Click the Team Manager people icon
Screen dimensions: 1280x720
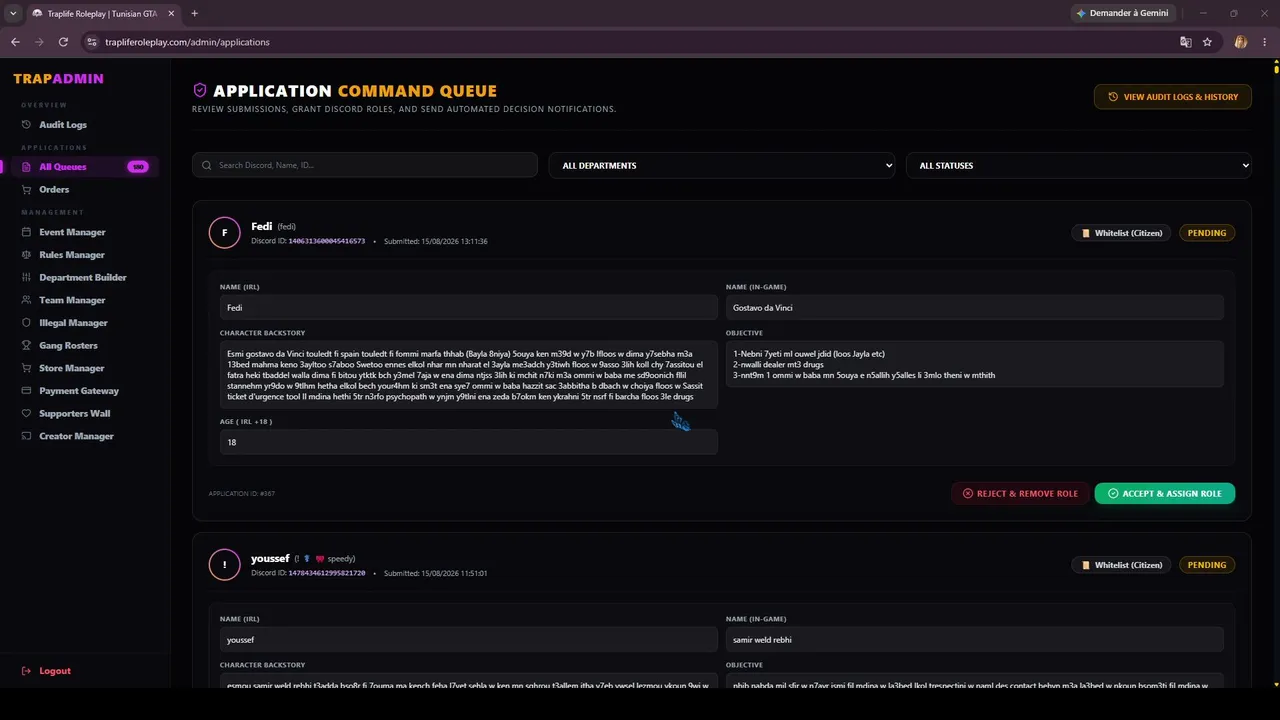[x=27, y=300]
